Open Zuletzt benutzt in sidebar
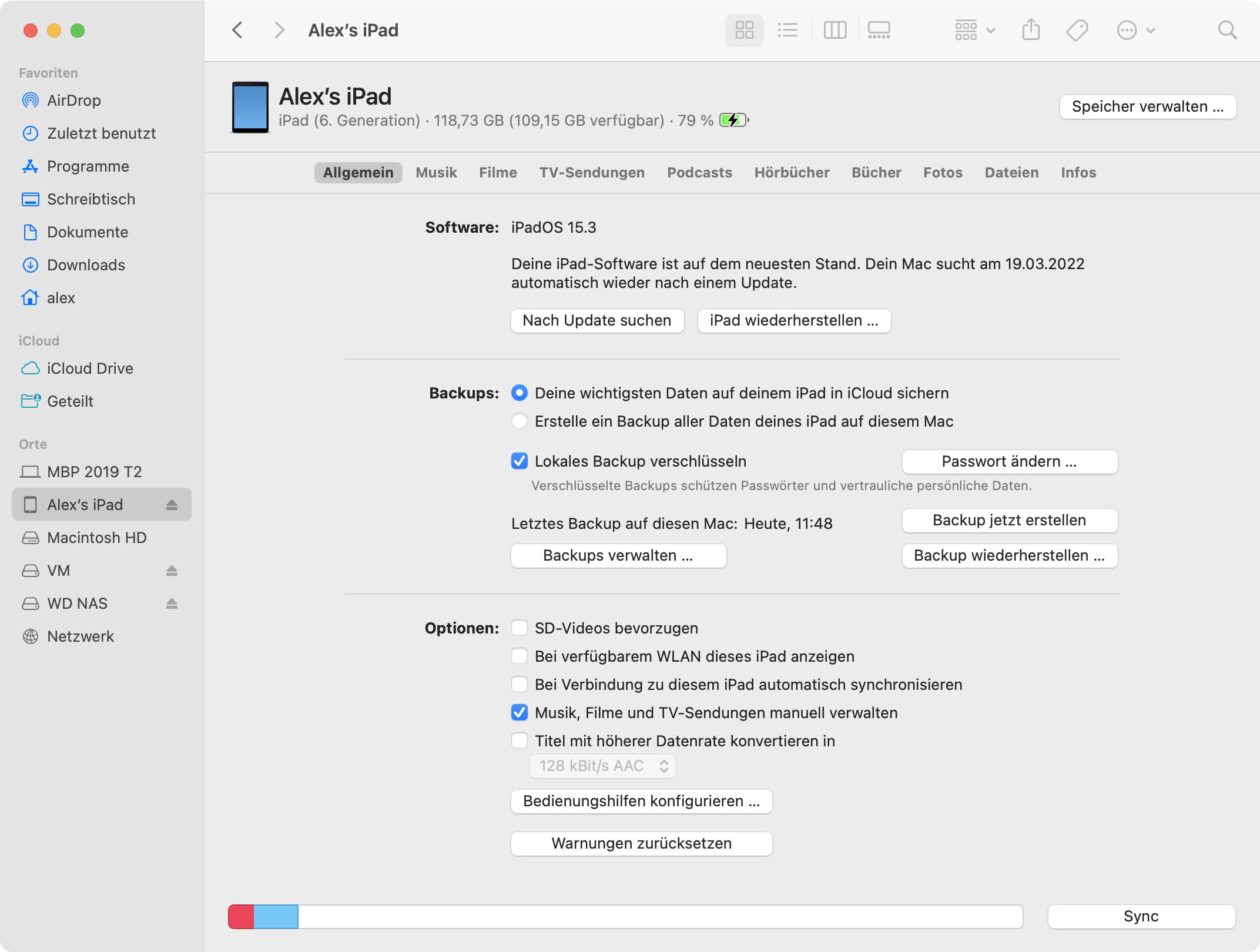Viewport: 1260px width, 952px height. [102, 133]
